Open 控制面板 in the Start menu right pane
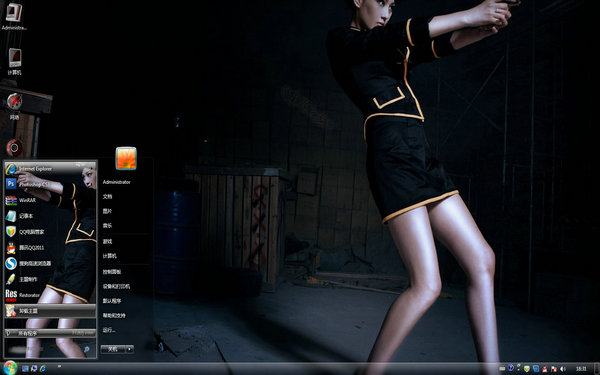The height and width of the screenshot is (375, 600). click(x=112, y=271)
